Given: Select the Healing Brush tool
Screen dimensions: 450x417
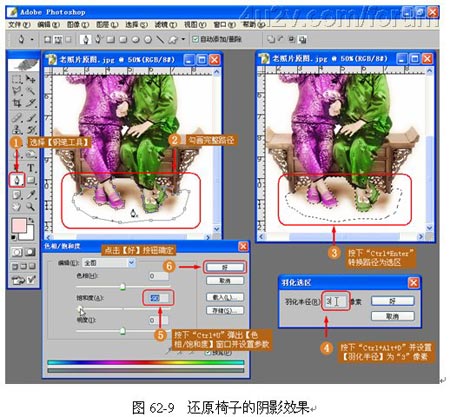Looking at the screenshot, I should (x=17, y=117).
